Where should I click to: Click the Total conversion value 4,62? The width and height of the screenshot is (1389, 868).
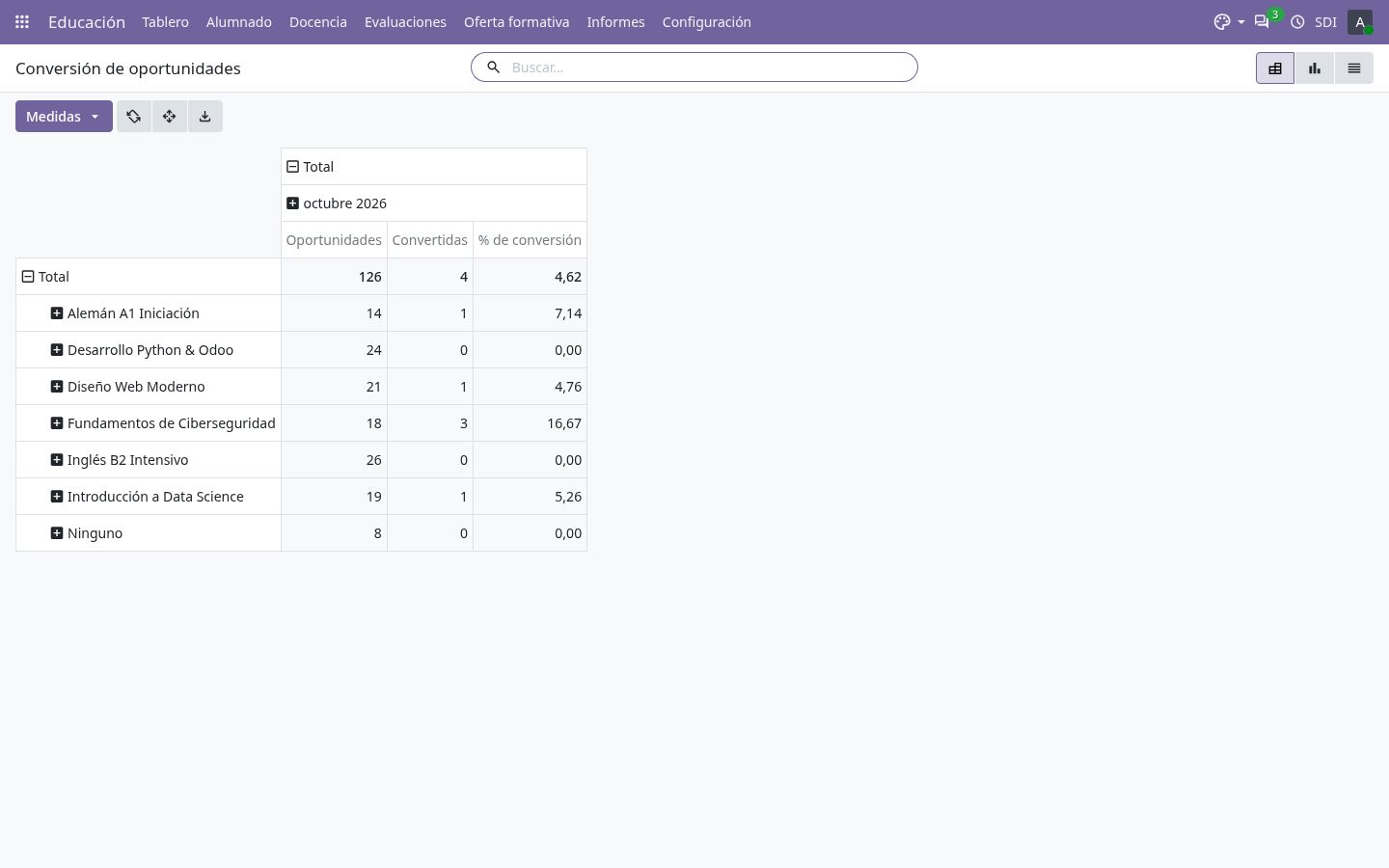coord(530,277)
